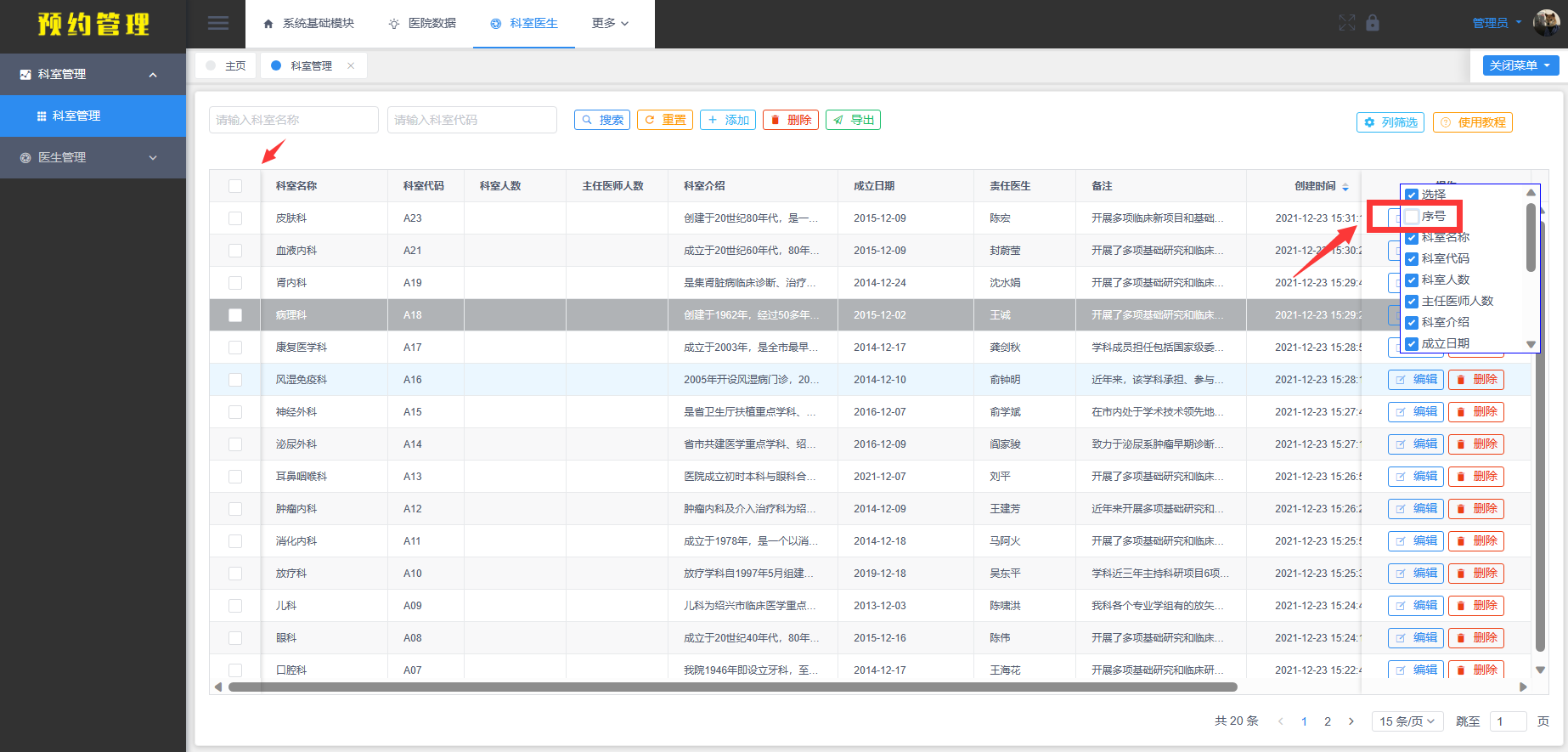Click the 创建时间 sort arrows icon

click(x=1345, y=186)
